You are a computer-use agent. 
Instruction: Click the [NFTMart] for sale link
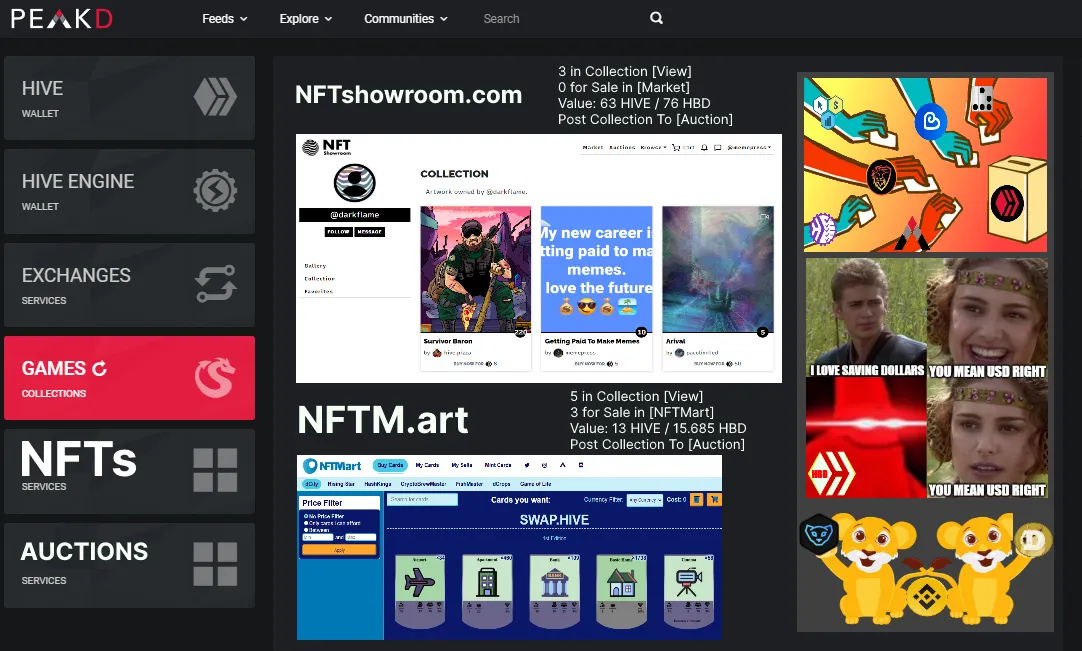682,412
